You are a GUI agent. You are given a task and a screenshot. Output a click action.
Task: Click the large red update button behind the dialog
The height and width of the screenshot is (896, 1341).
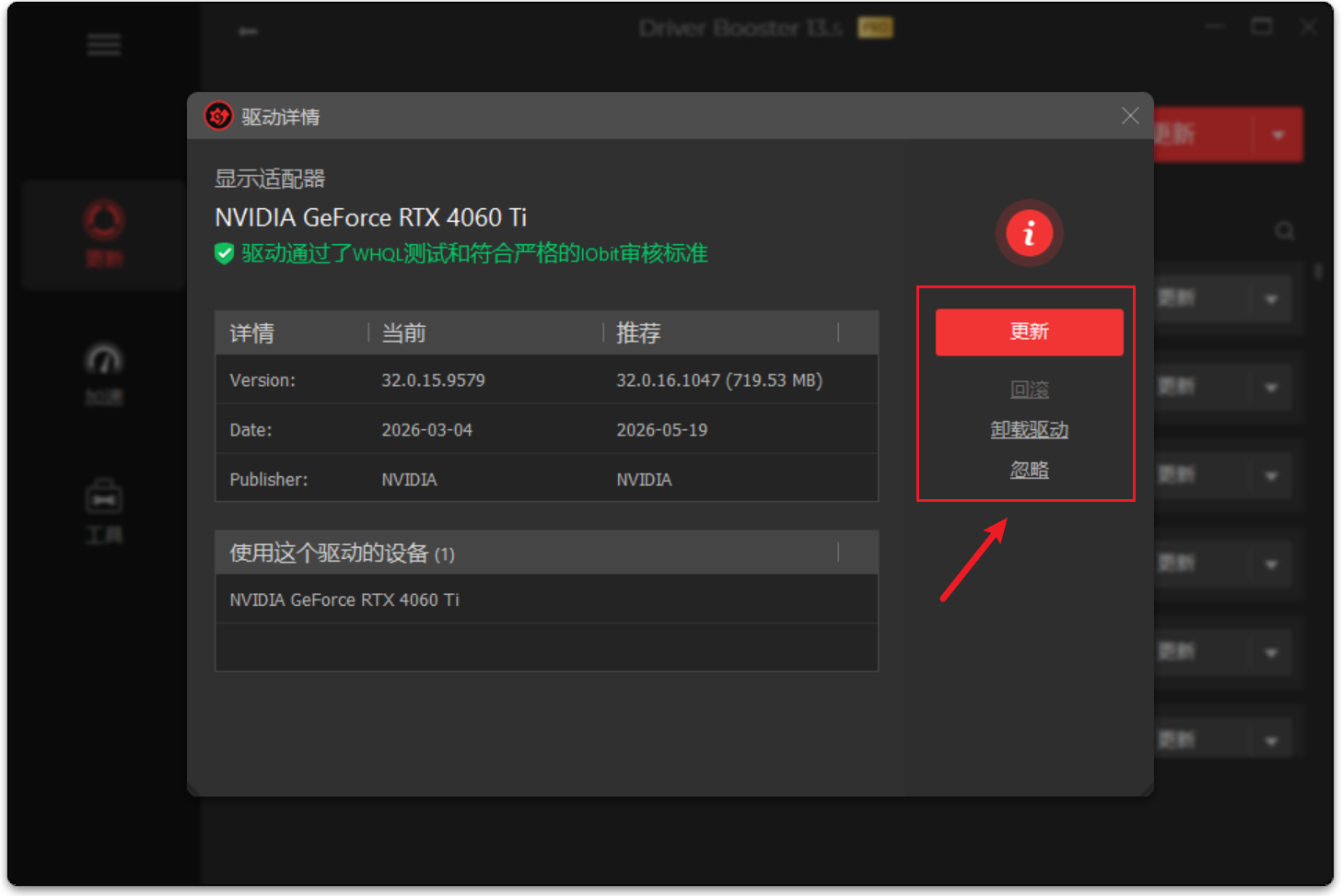tap(1202, 134)
